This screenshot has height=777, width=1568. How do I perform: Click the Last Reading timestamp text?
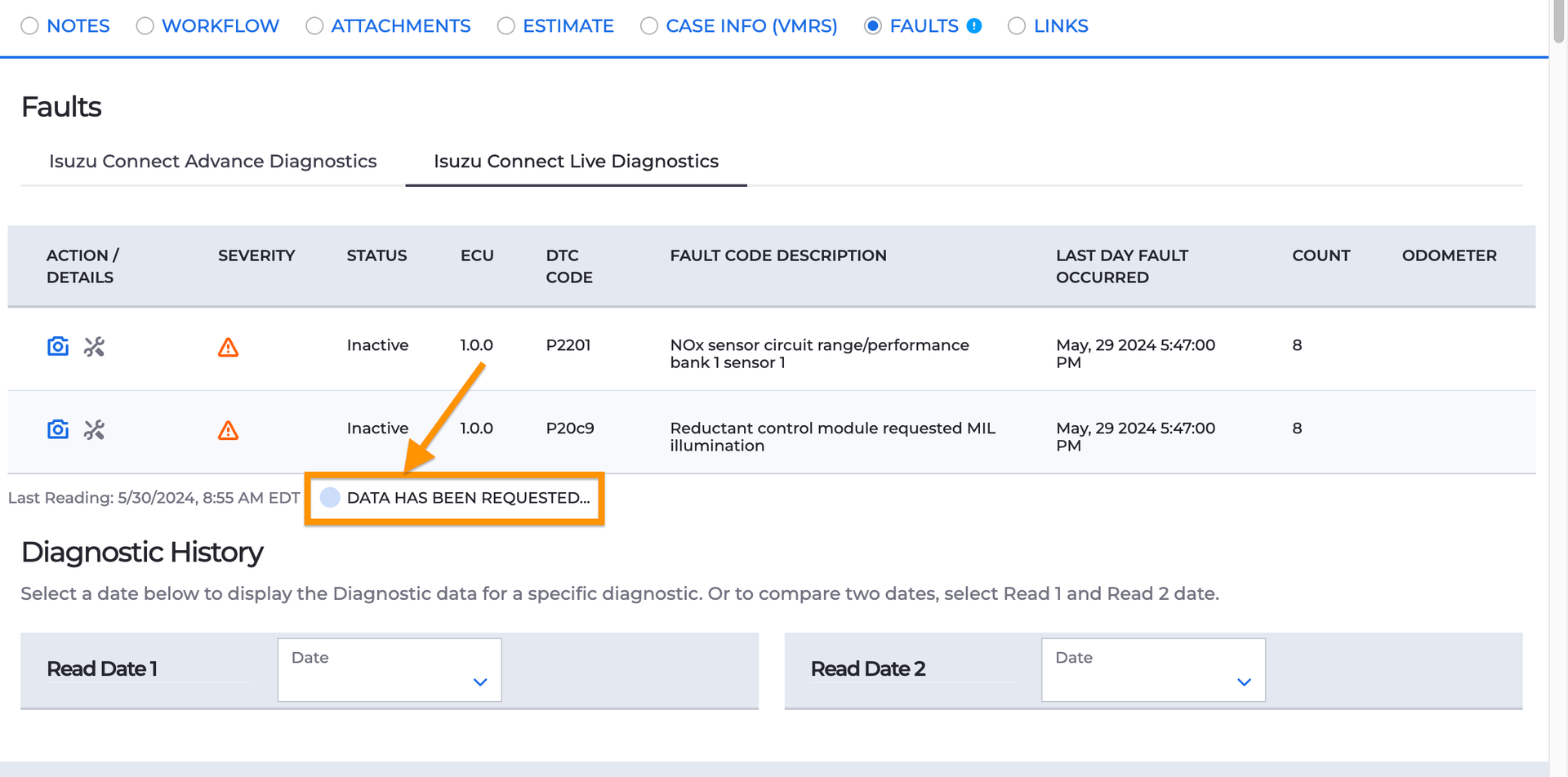[154, 498]
